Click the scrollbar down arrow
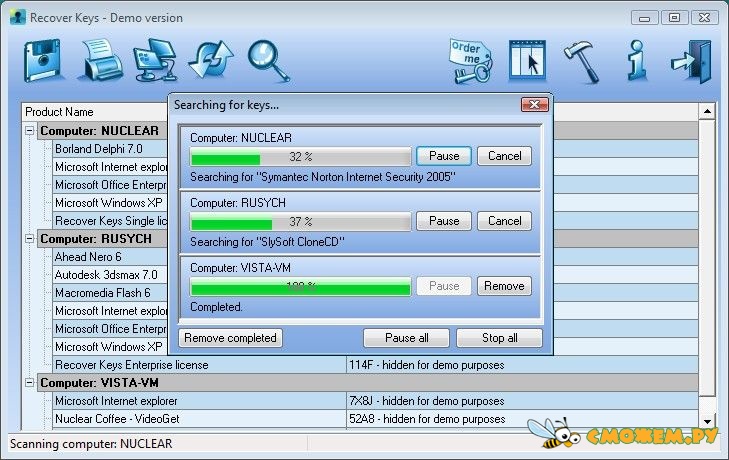The image size is (729, 460). (707, 422)
